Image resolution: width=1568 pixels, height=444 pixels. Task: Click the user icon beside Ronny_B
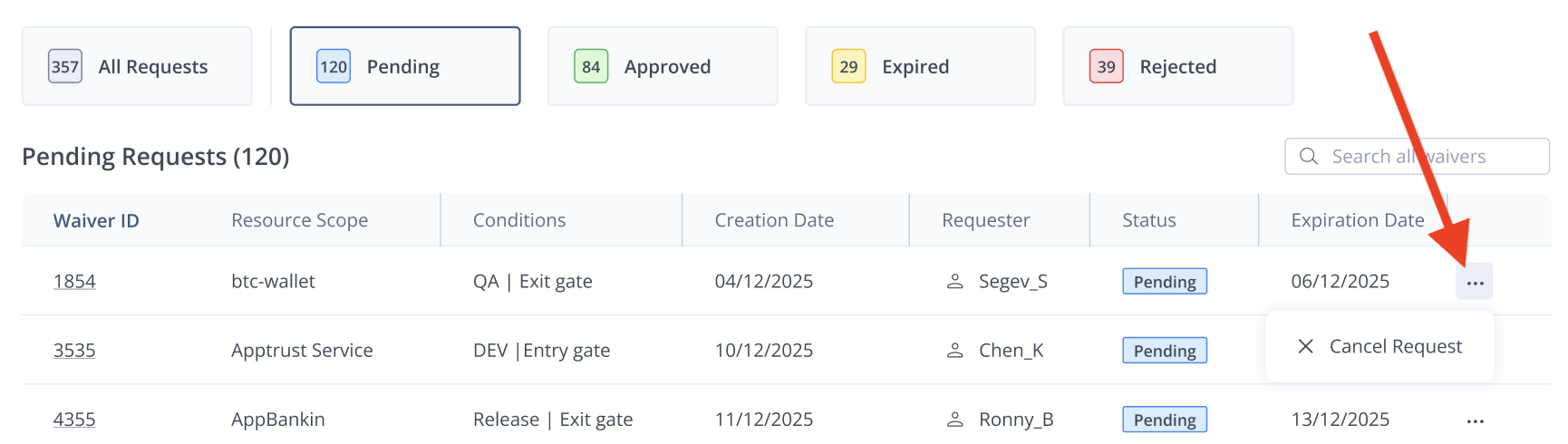click(954, 419)
